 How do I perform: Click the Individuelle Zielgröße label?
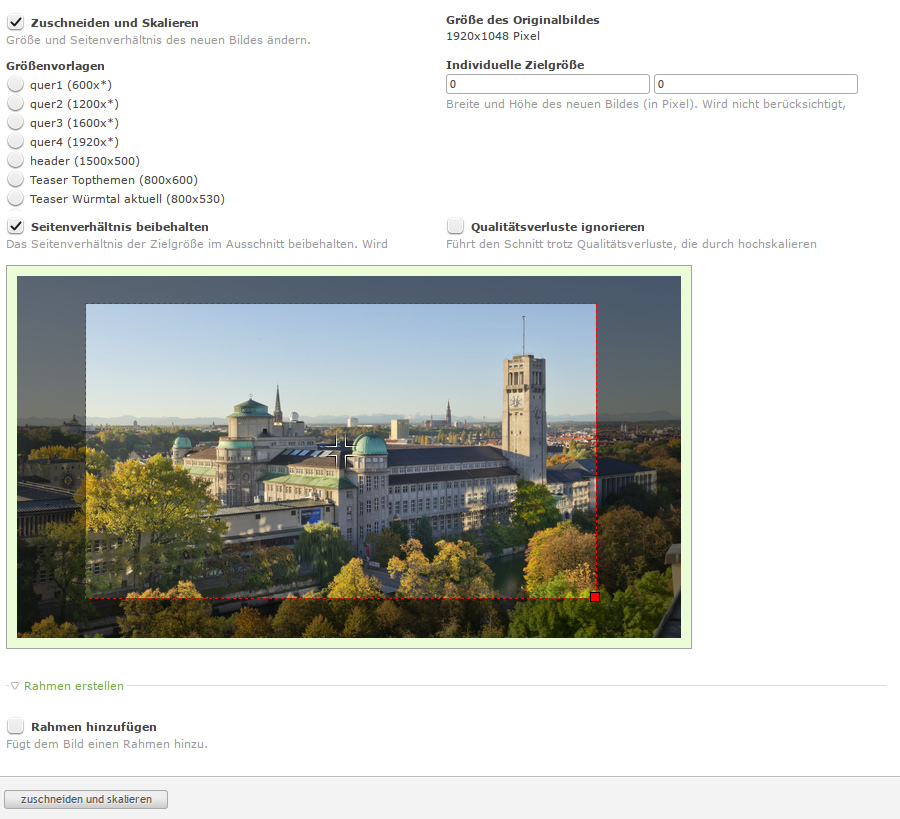[x=515, y=65]
